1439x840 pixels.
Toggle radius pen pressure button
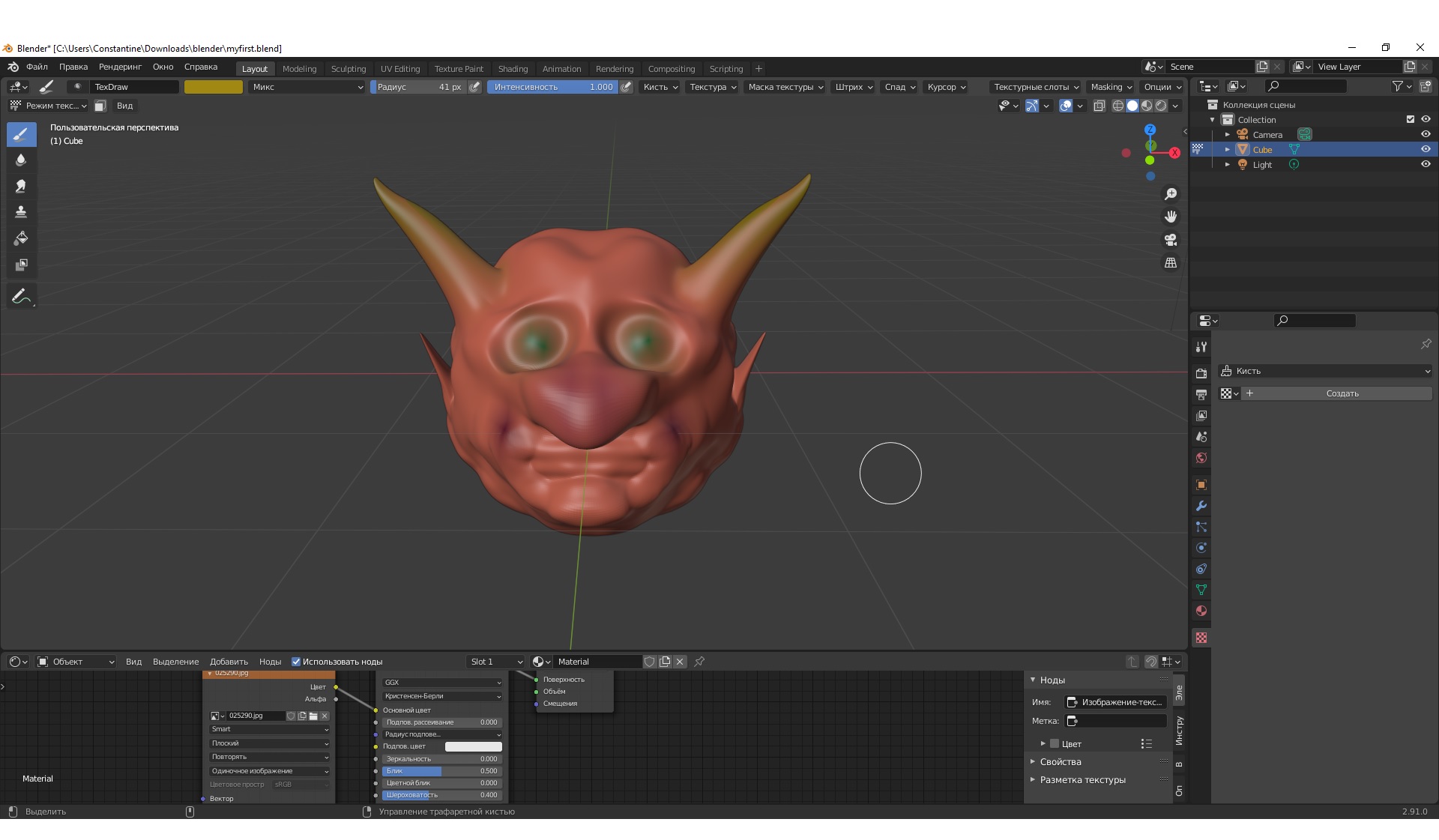[474, 87]
